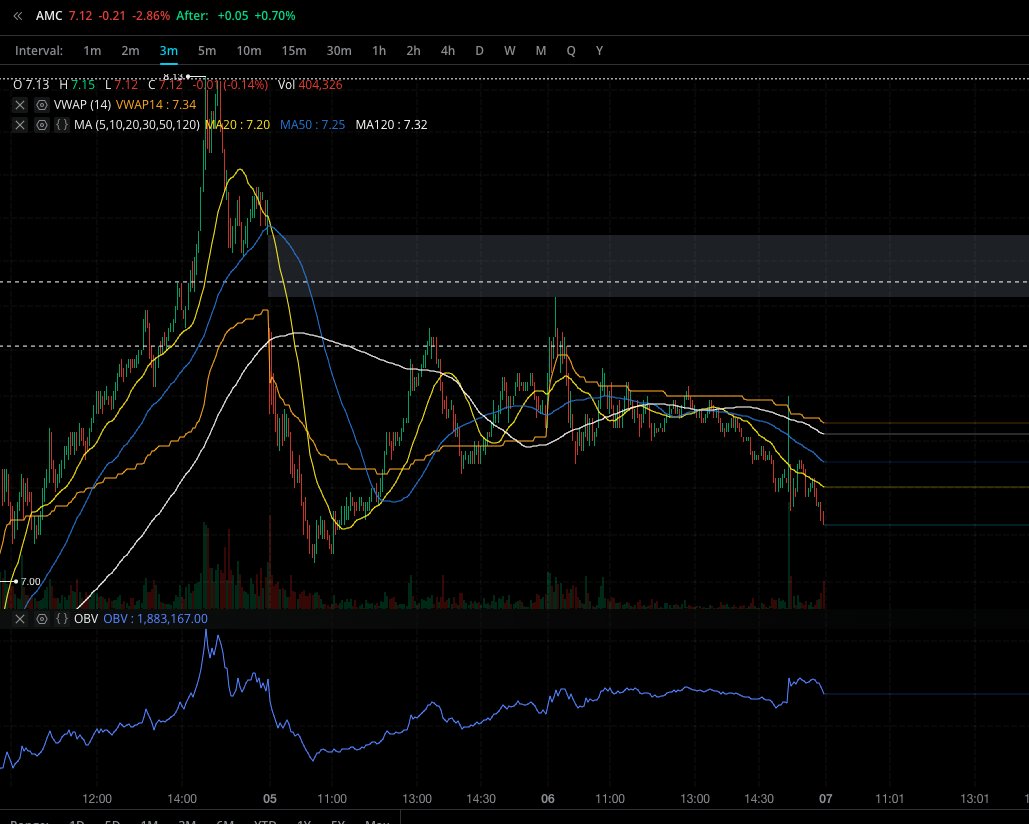The image size is (1029, 824).
Task: Open VWAP (14) indicator settings hexagon
Action: pos(41,105)
